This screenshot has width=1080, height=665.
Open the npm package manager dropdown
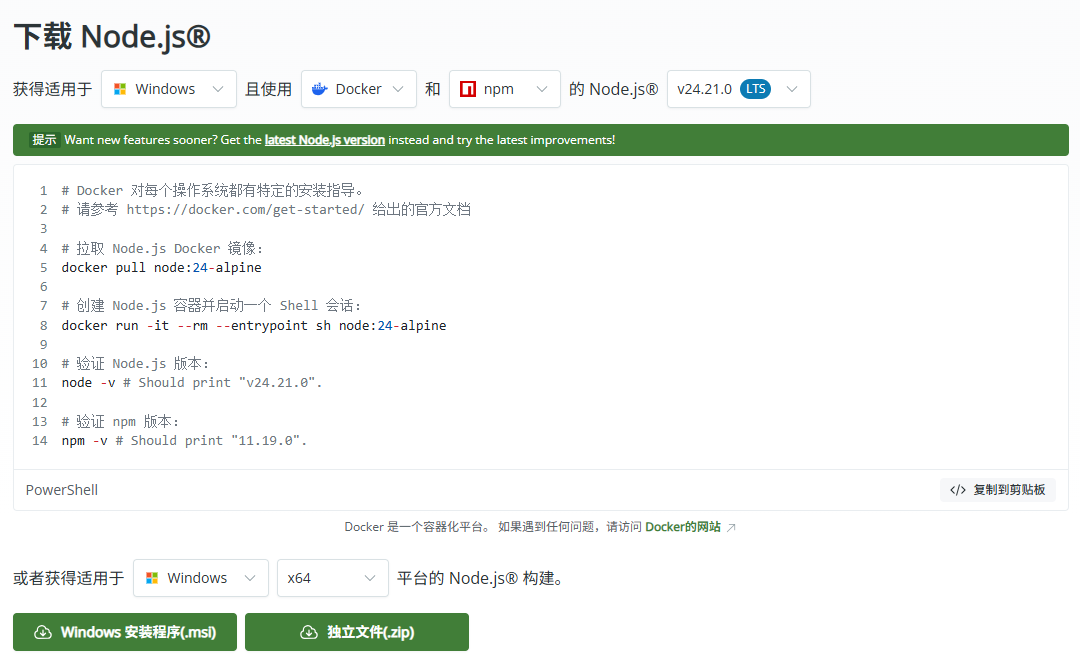click(x=505, y=89)
